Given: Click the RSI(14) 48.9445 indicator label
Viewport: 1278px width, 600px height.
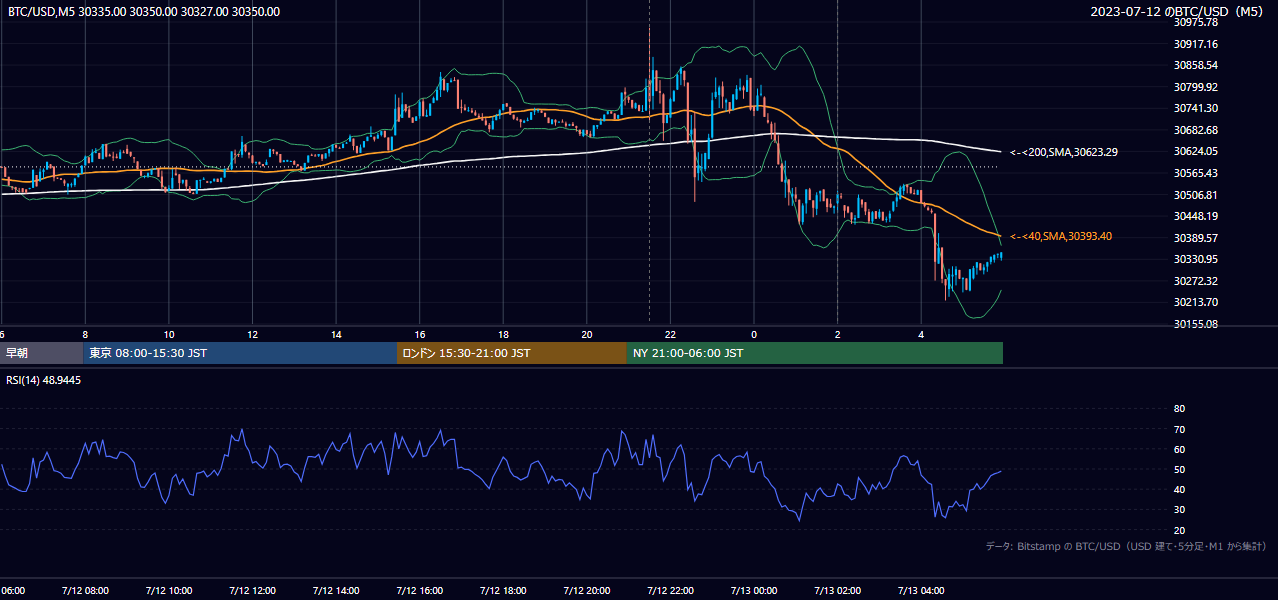Looking at the screenshot, I should [x=44, y=380].
